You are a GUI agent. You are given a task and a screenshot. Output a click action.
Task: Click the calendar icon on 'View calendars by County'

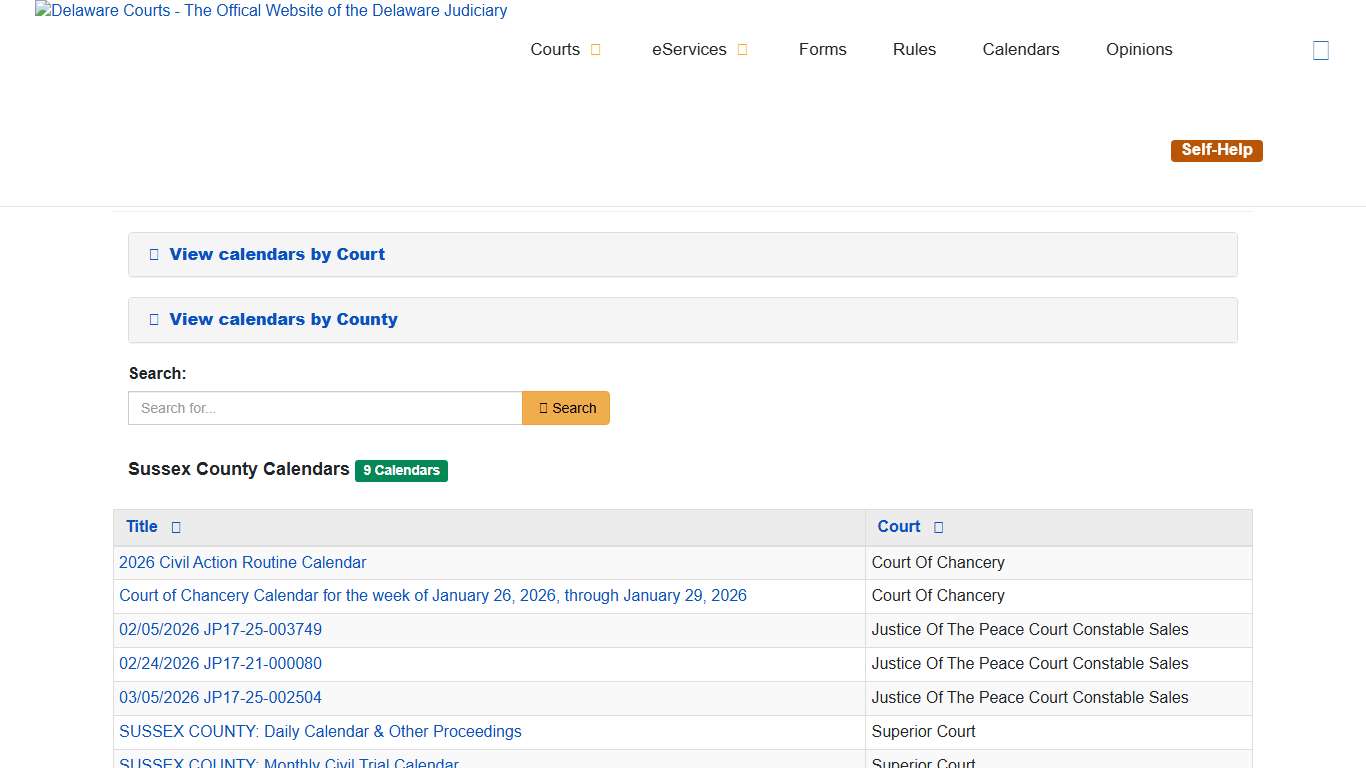(x=153, y=319)
